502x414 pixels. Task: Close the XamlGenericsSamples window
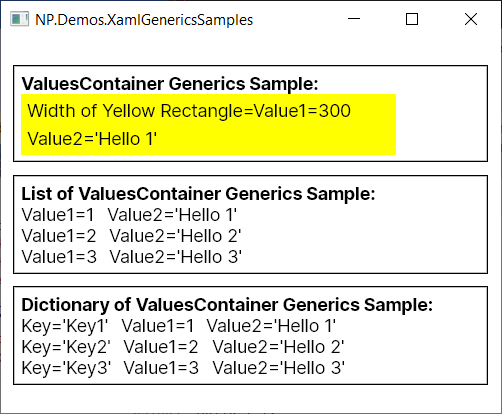click(471, 19)
